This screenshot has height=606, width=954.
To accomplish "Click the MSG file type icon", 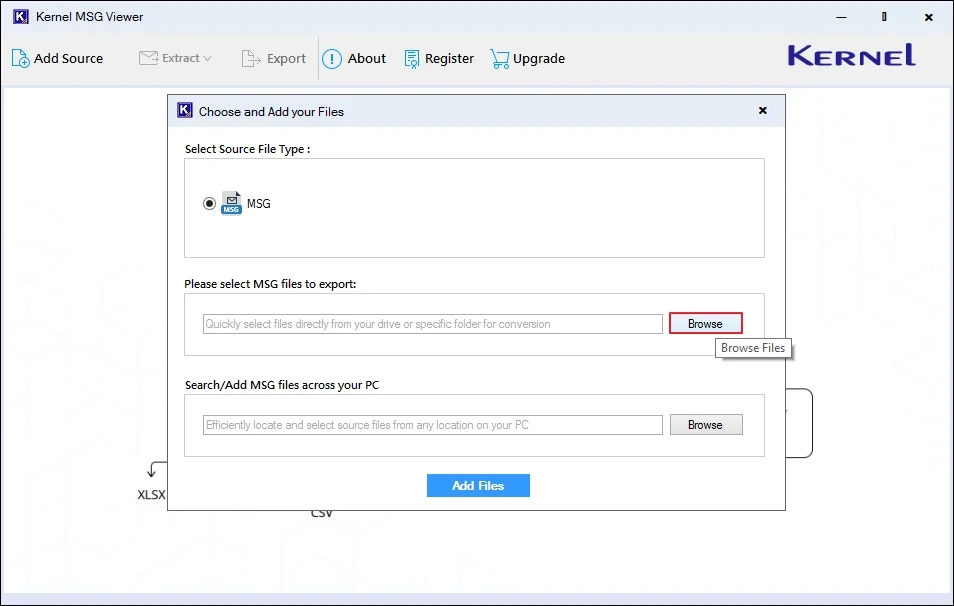I will click(231, 203).
